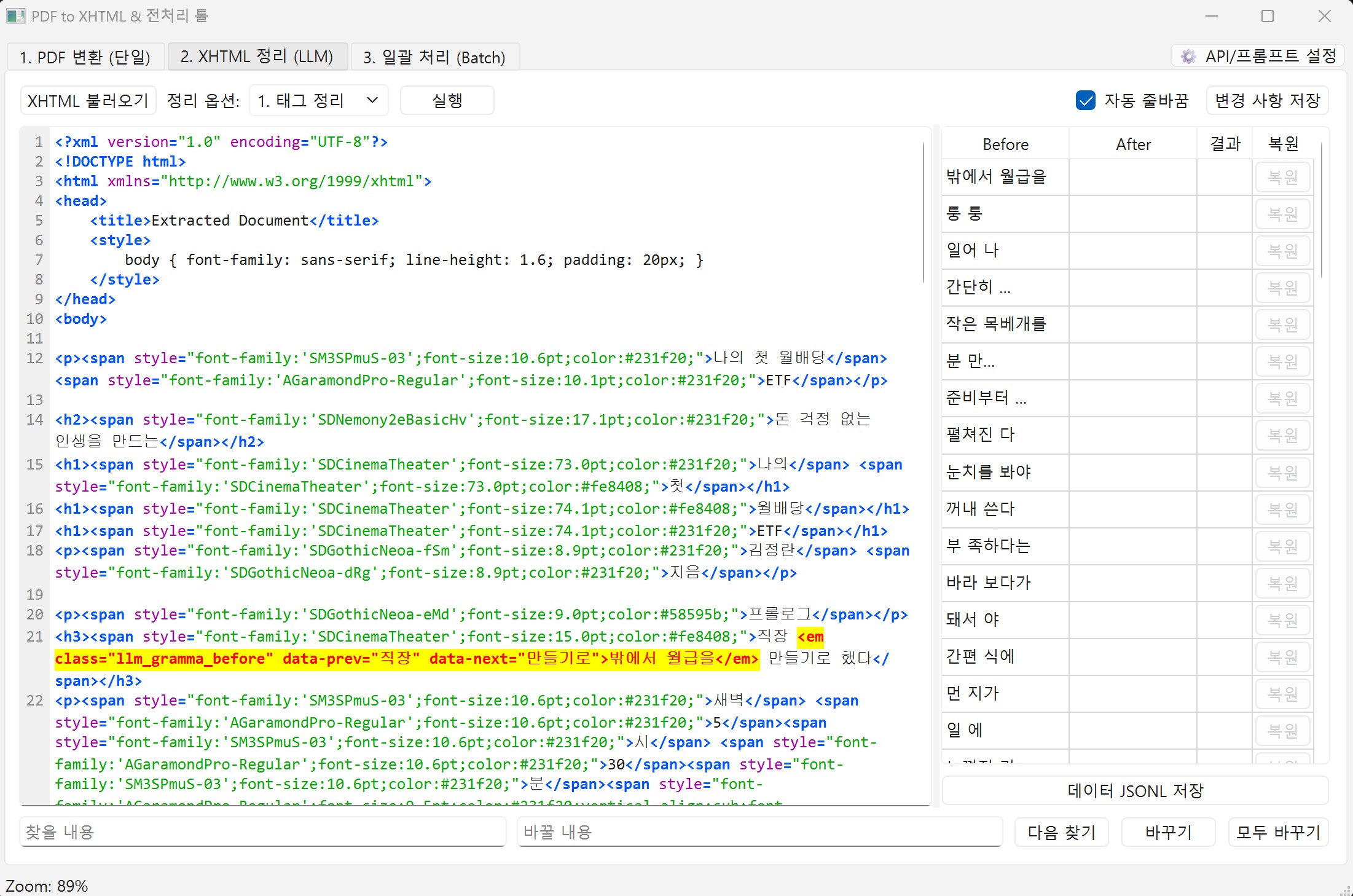Switch to the 1. PDF 변환 (단일) tab

[85, 57]
